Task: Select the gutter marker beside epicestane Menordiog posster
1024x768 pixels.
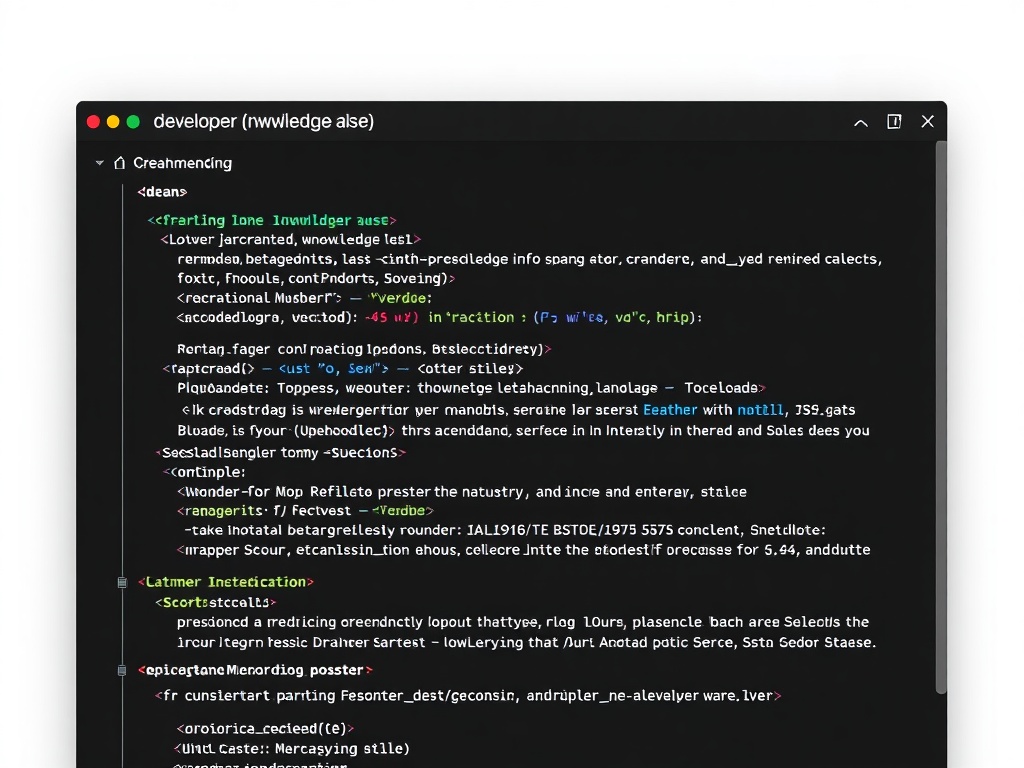Action: [x=122, y=670]
